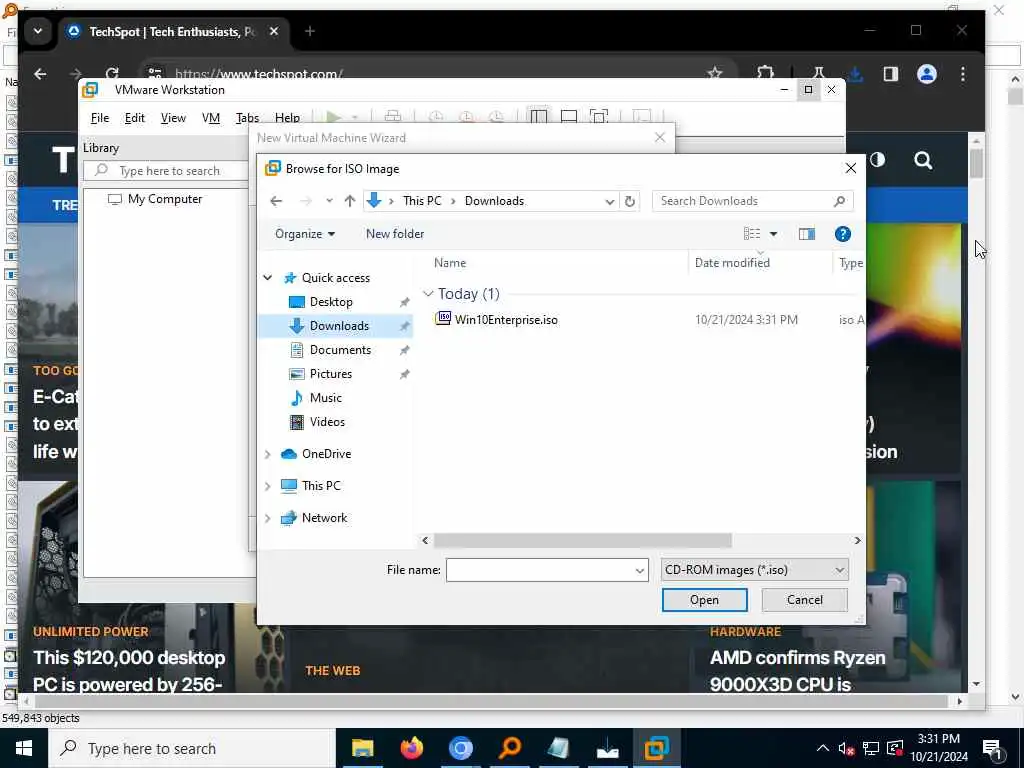
Task: Open the VMware VM menu
Action: coord(210,118)
